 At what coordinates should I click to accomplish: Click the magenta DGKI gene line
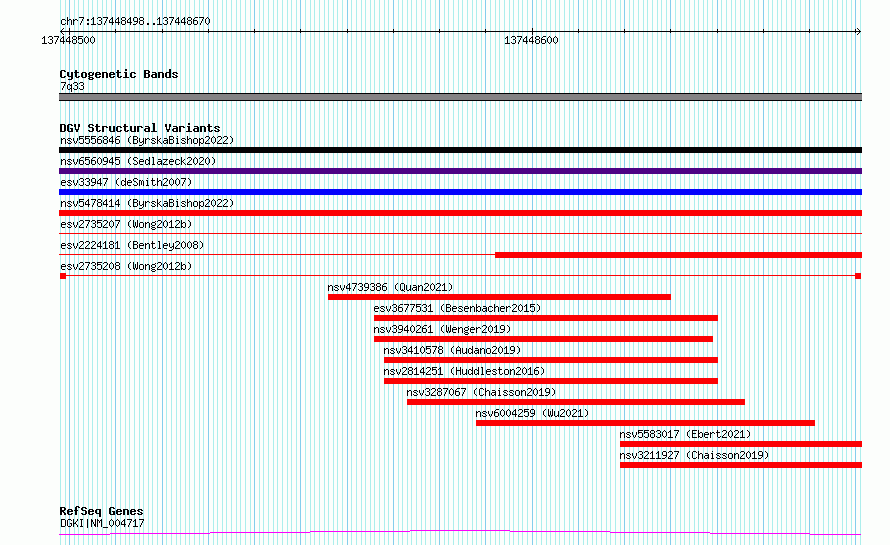click(x=460, y=533)
